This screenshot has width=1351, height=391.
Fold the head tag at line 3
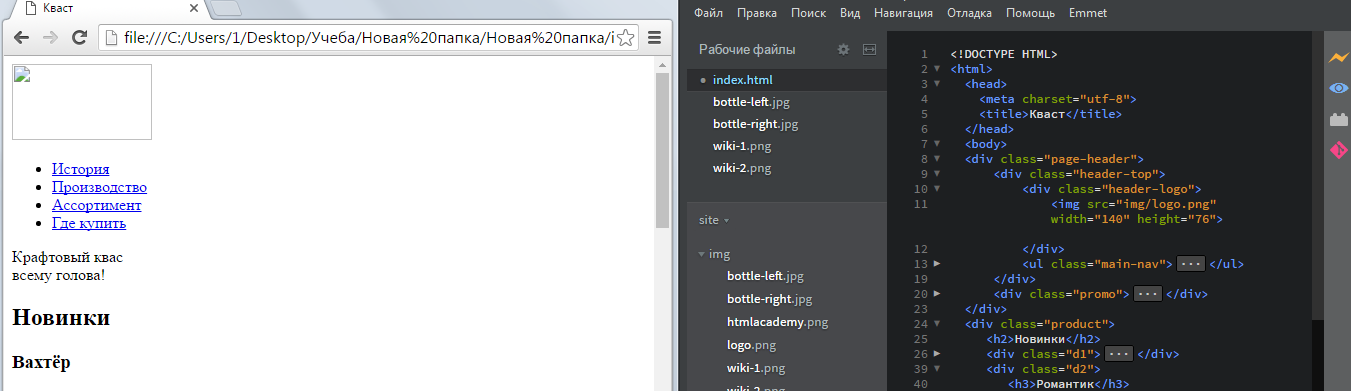pyautogui.click(x=937, y=85)
